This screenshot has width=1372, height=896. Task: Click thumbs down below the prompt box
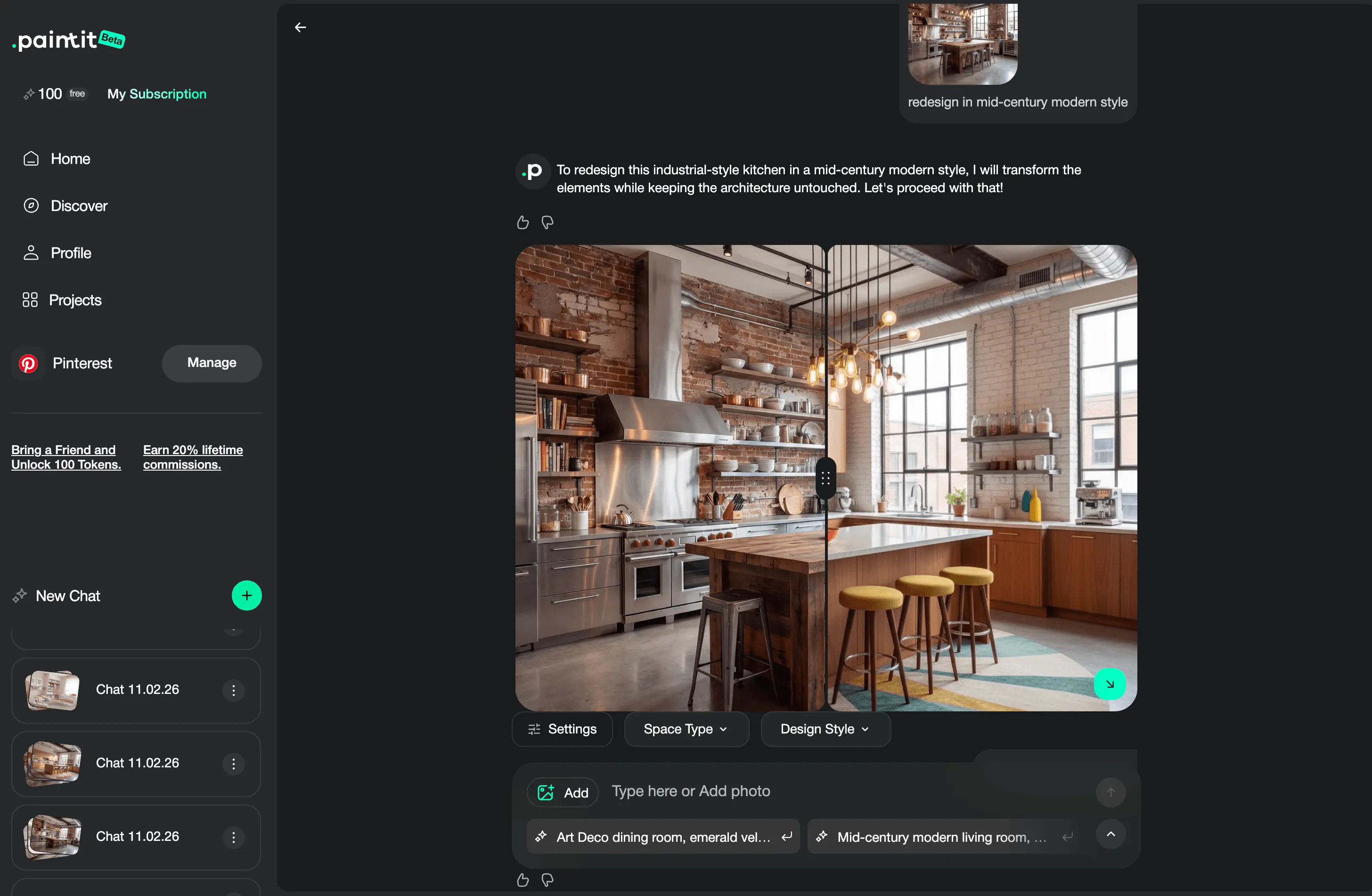click(547, 880)
